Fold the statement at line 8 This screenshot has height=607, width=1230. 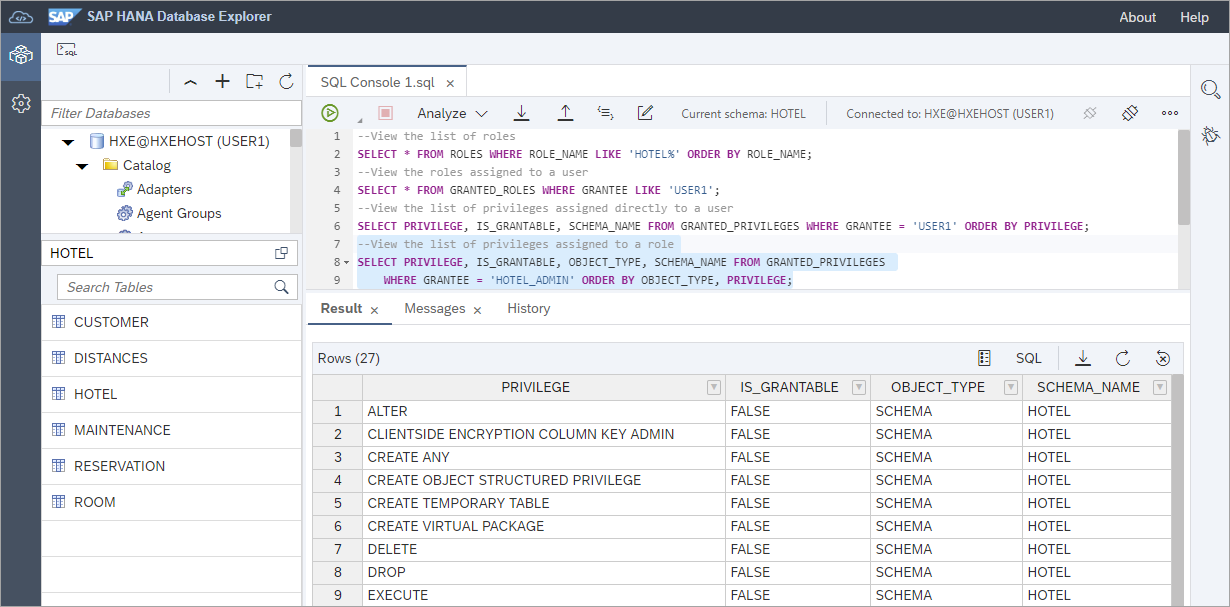346,262
